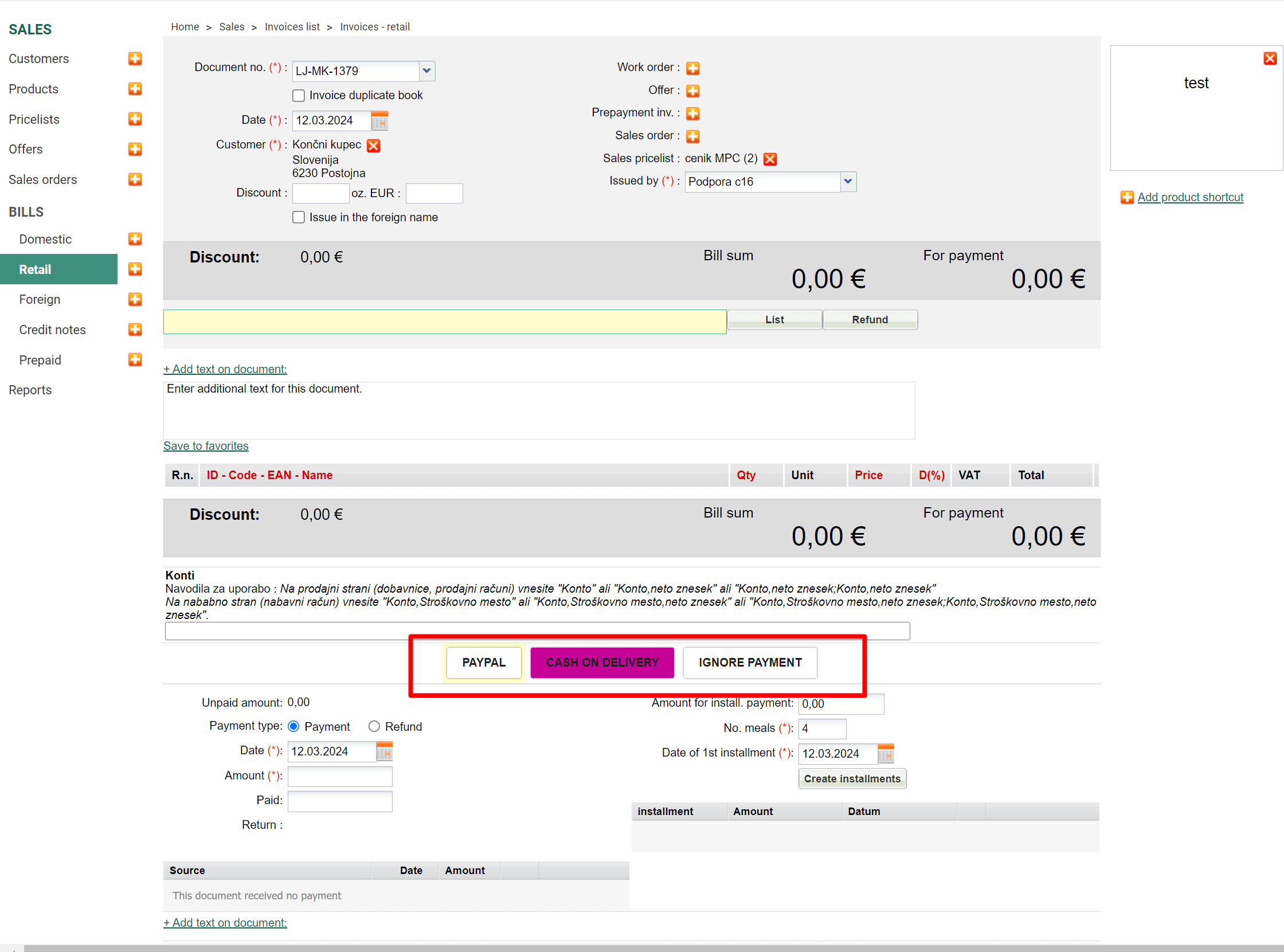Open Reports in the sidebar
The image size is (1284, 952).
(x=30, y=390)
